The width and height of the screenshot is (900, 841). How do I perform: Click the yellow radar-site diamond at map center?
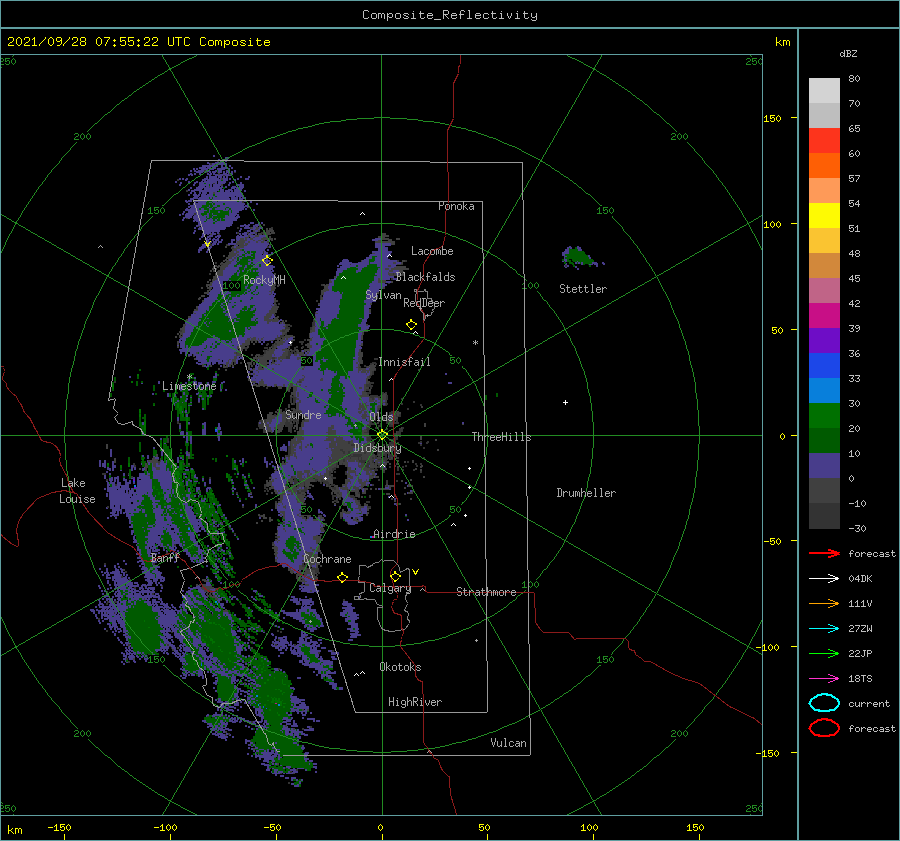click(382, 435)
